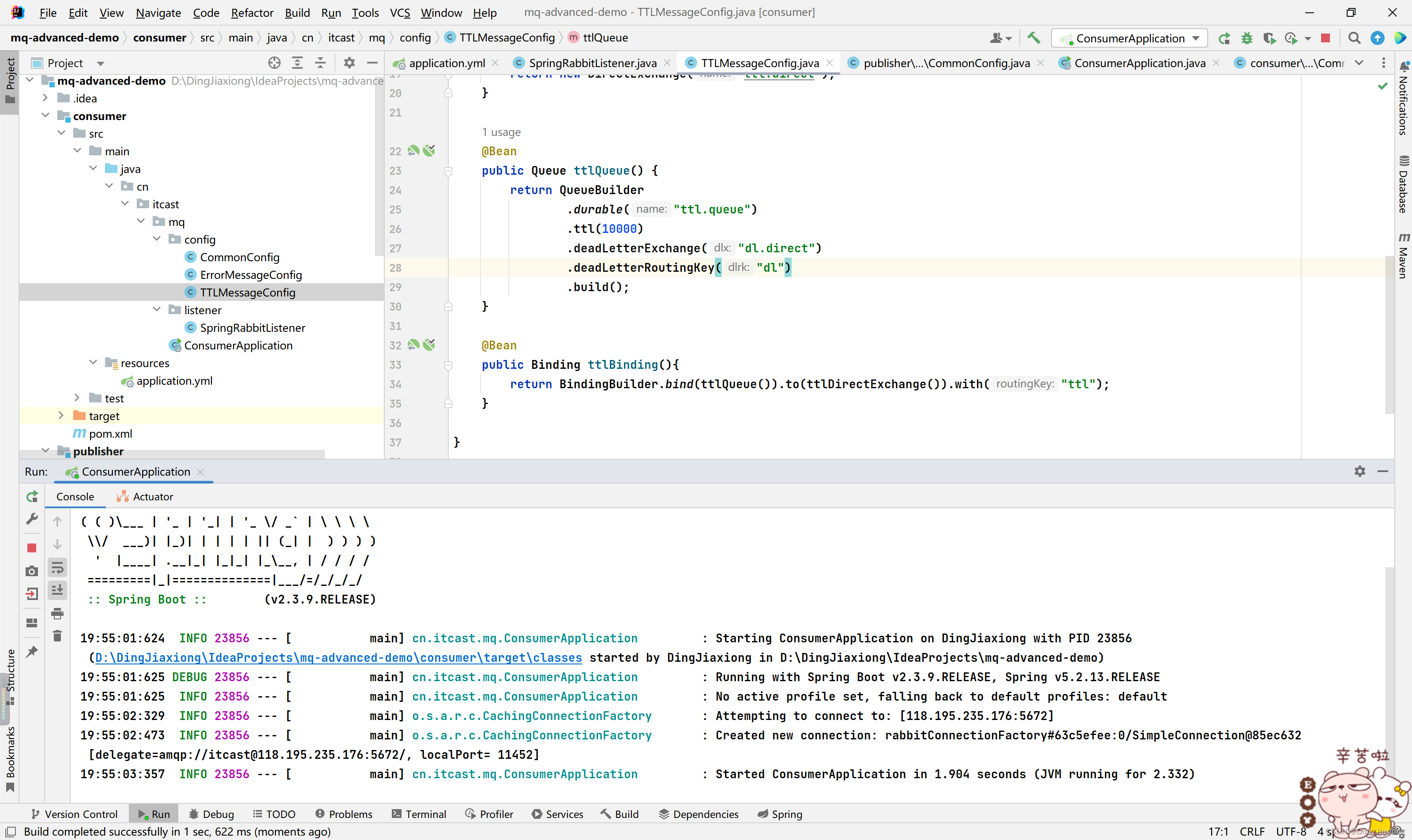1412x840 pixels.
Task: Toggle line bookmark on line 22
Action: [x=394, y=151]
